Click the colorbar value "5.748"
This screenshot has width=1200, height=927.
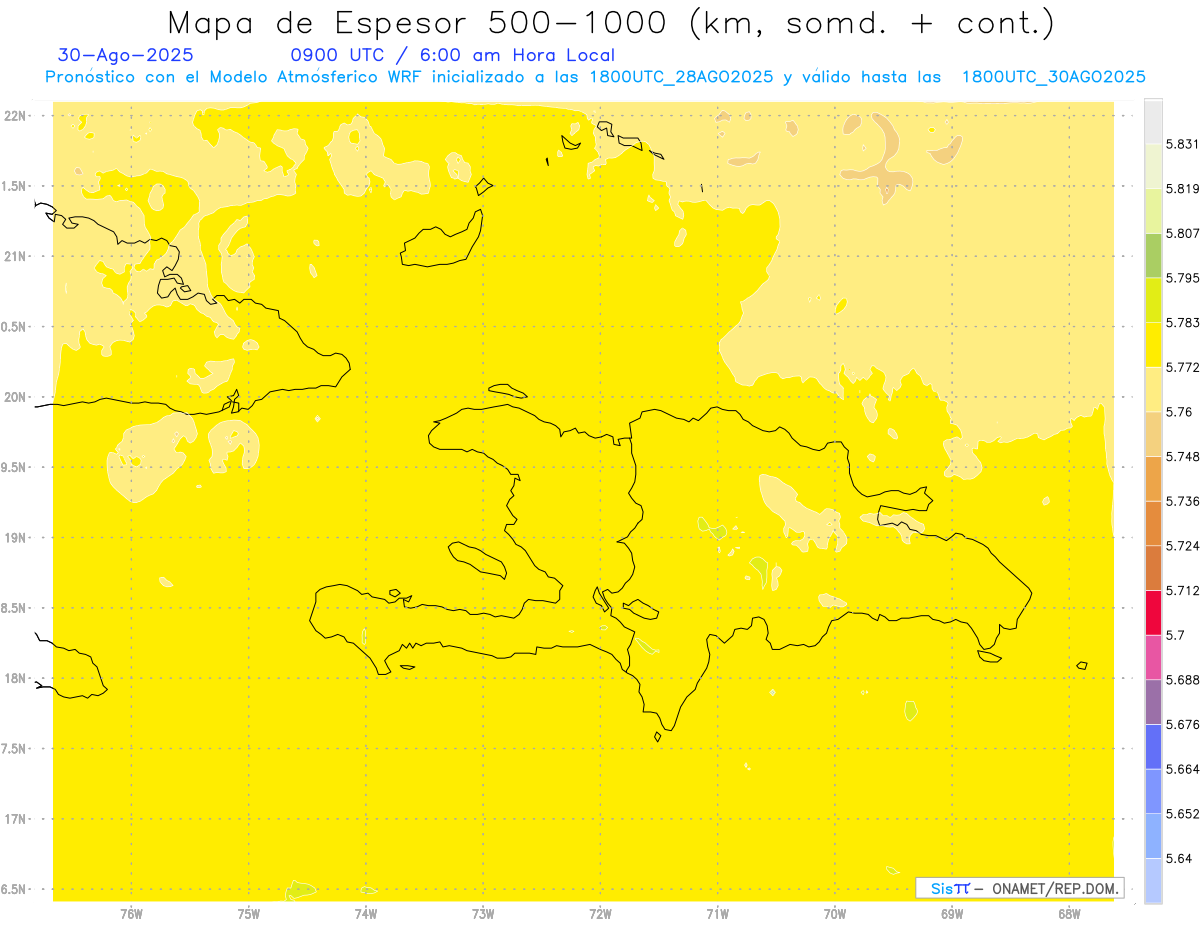click(x=1182, y=456)
